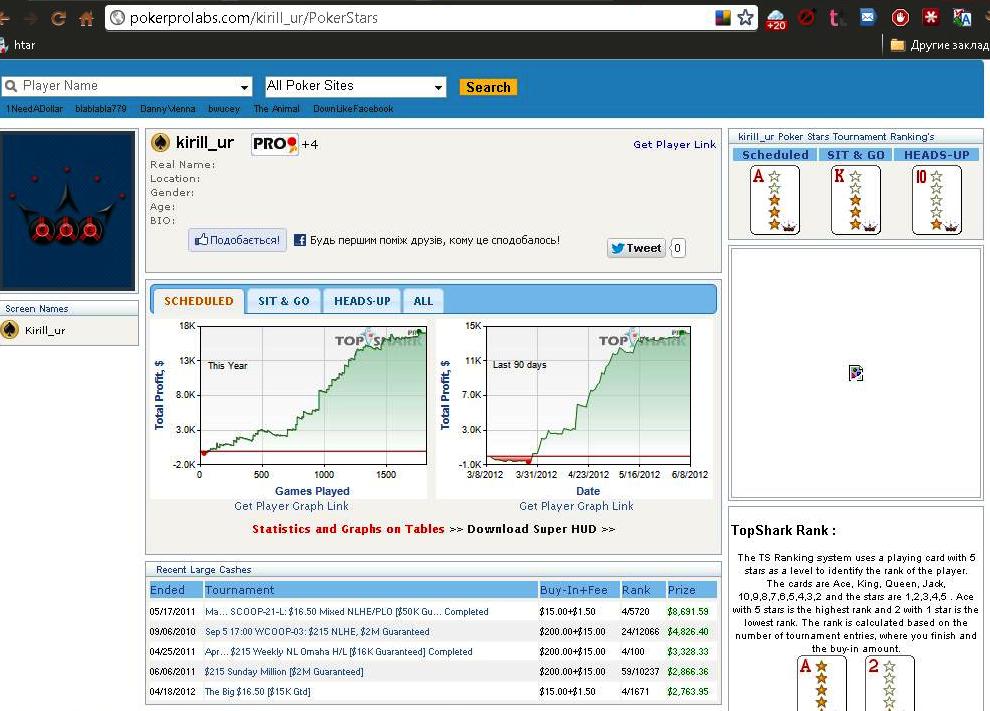The image size is (990, 711).
Task: Open the WCOOP-03 $215 NLHE tournament link
Action: 317,631
